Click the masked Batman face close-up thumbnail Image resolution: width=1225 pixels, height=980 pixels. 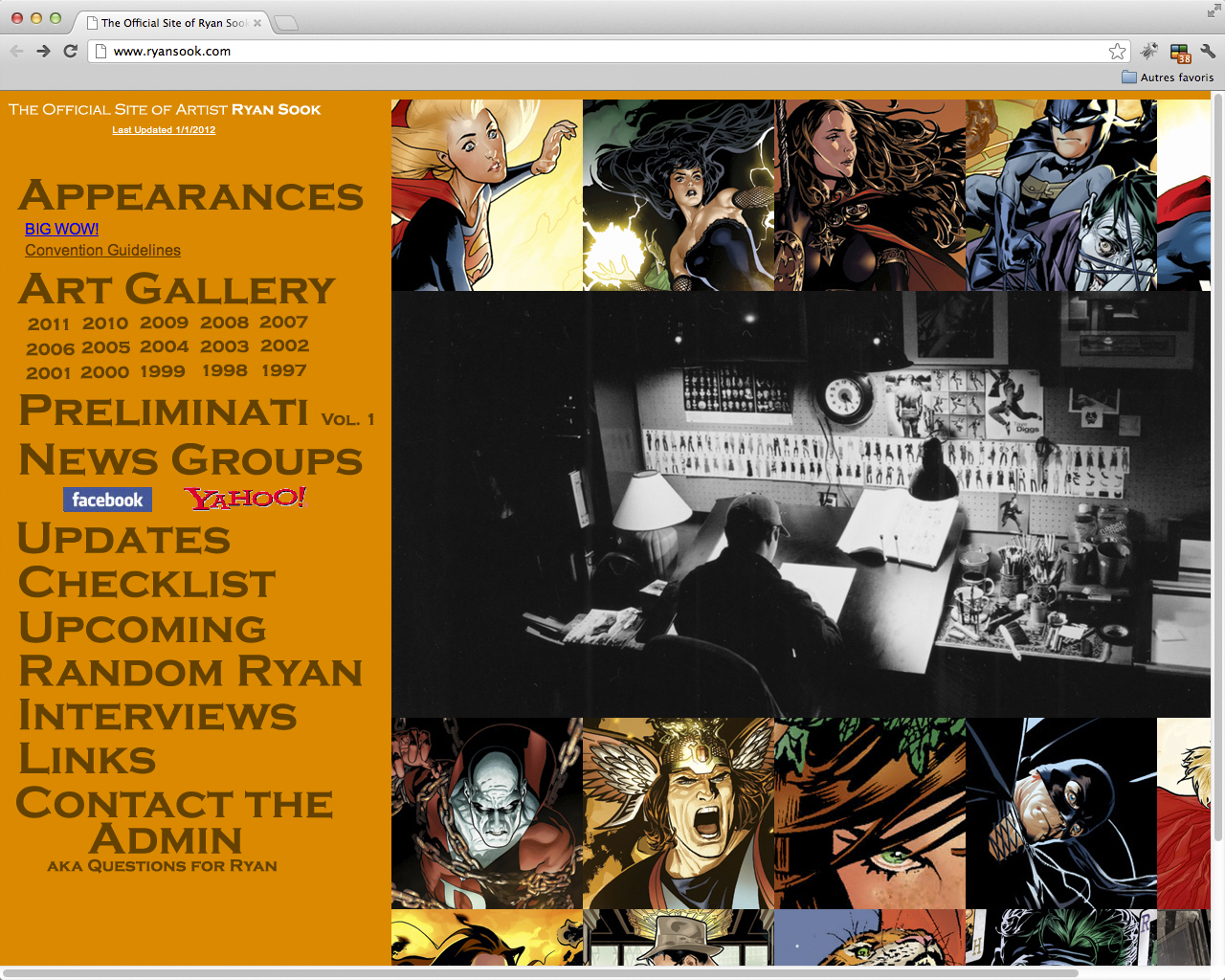[1061, 813]
